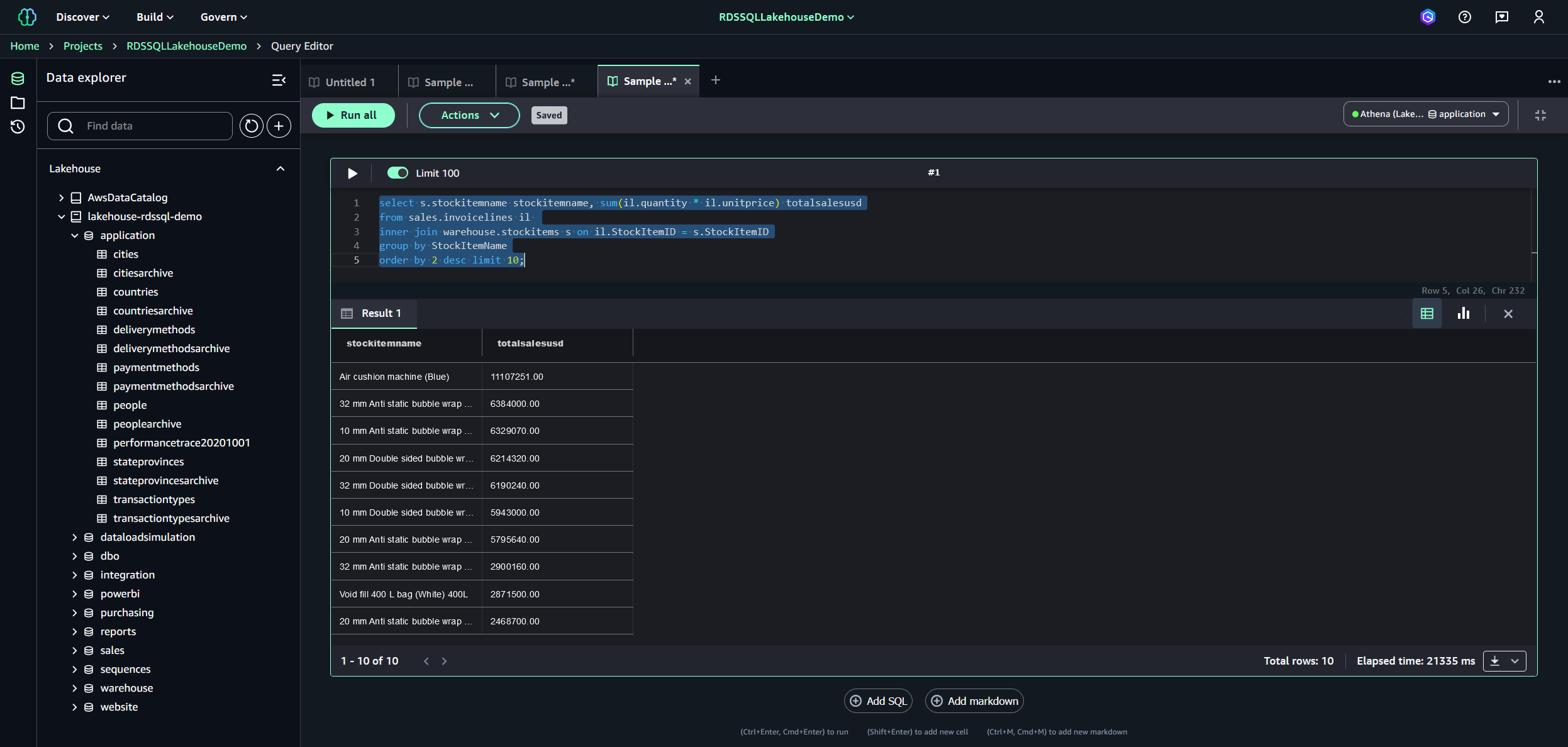This screenshot has width=1568, height=747.
Task: Refresh the data explorer
Action: pyautogui.click(x=251, y=126)
